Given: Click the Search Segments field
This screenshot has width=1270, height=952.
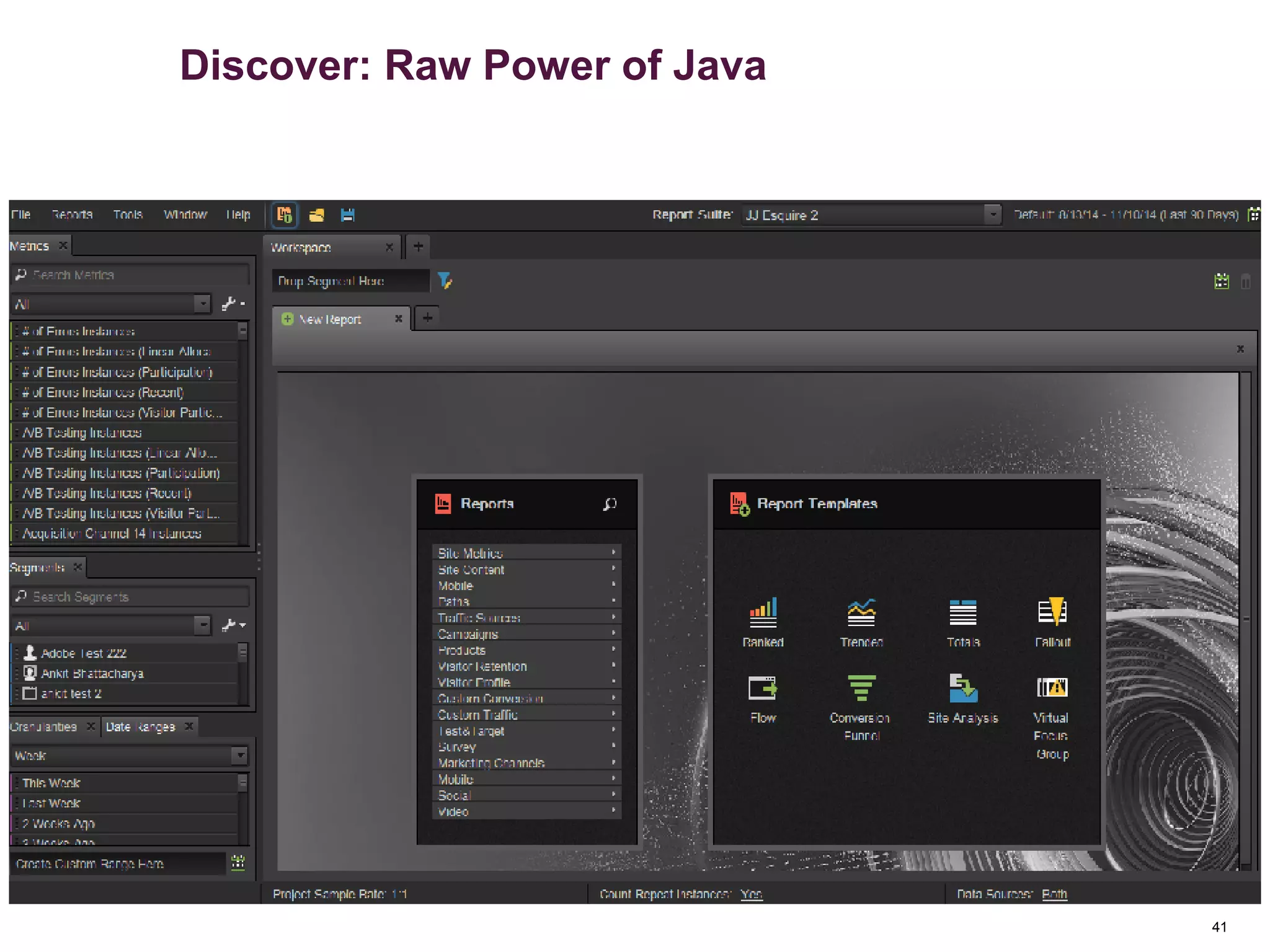Looking at the screenshot, I should (131, 596).
